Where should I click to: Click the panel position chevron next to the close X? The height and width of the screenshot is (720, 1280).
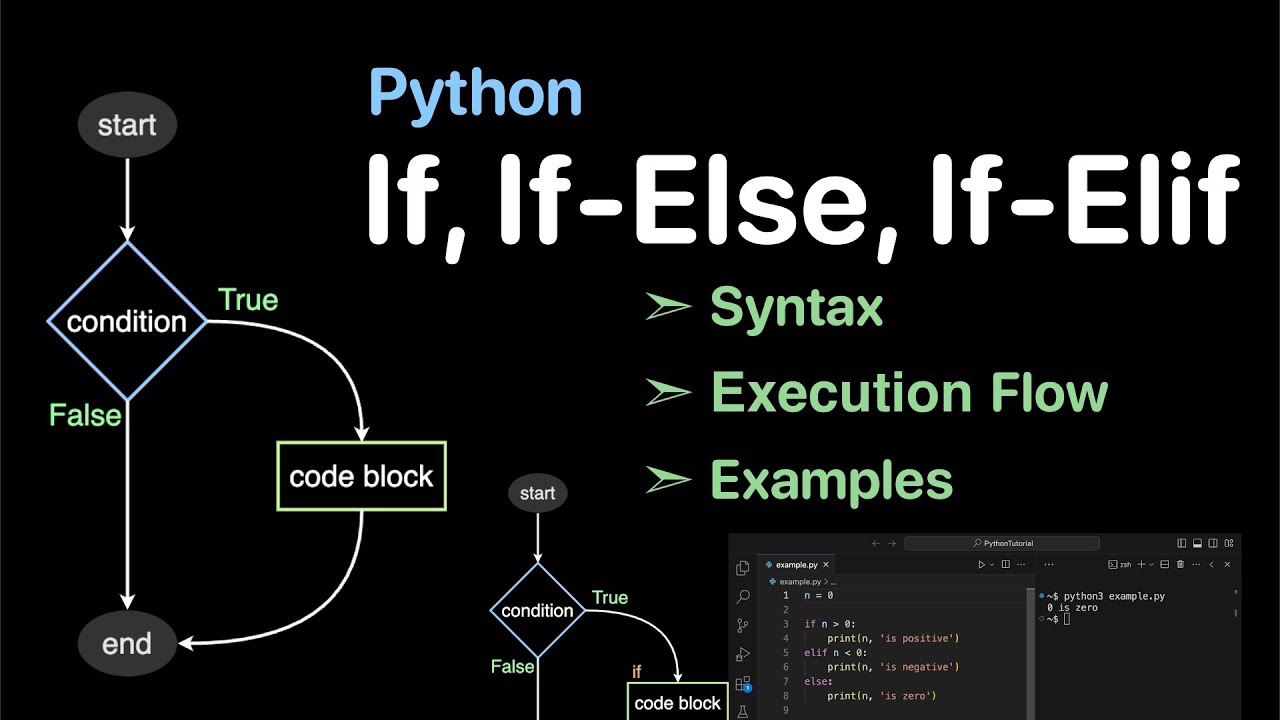tap(1211, 565)
